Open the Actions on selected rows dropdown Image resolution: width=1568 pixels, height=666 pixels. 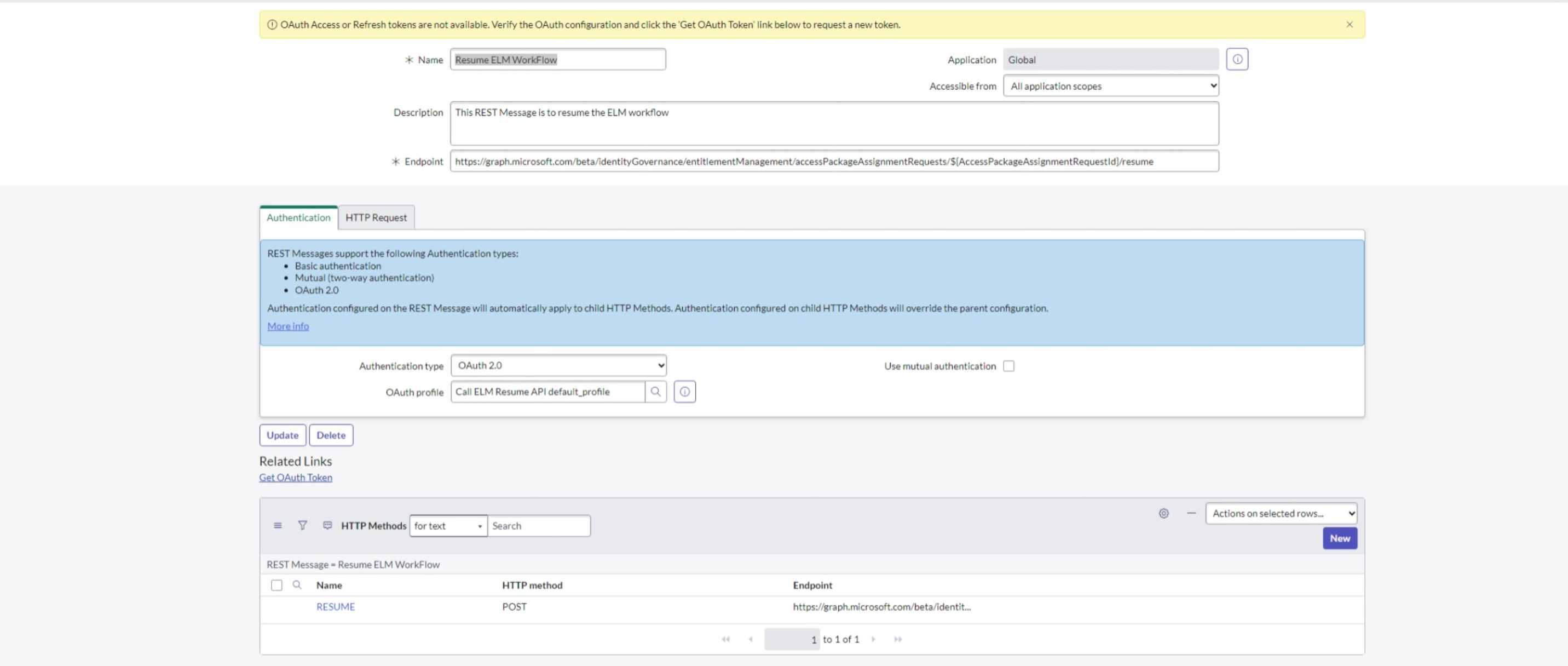1280,513
